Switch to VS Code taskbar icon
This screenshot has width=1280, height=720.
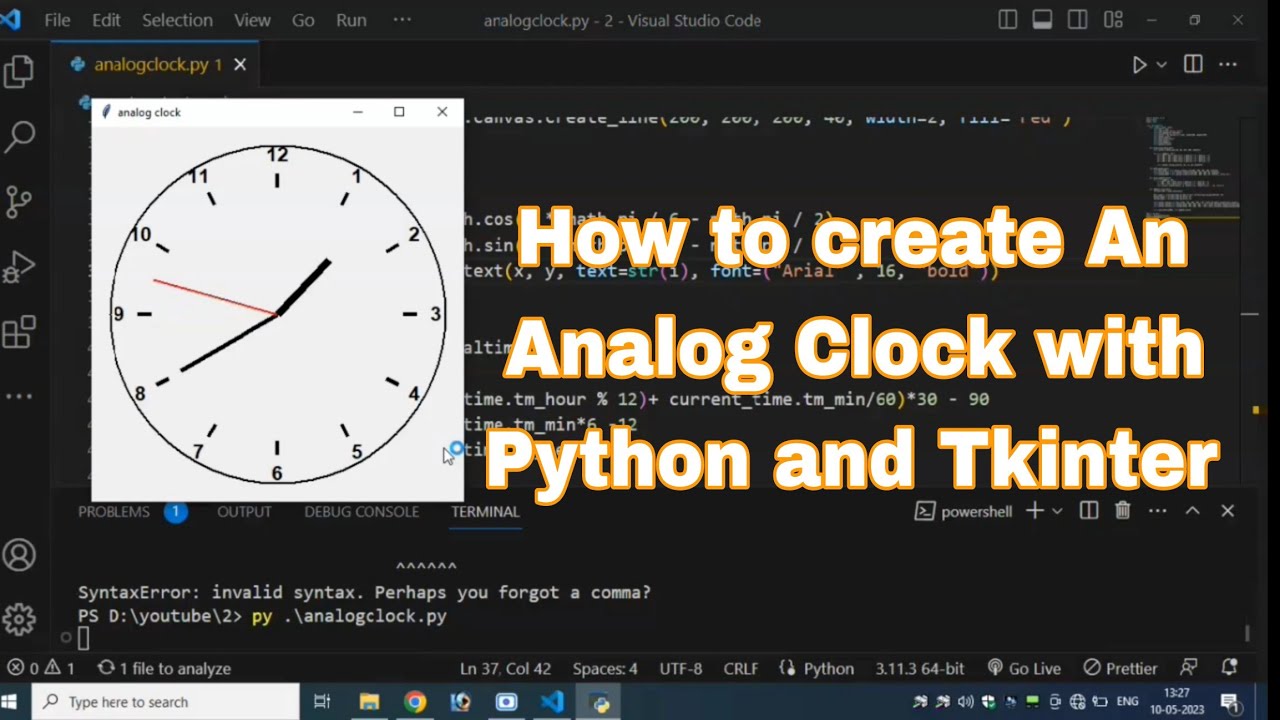click(x=552, y=702)
